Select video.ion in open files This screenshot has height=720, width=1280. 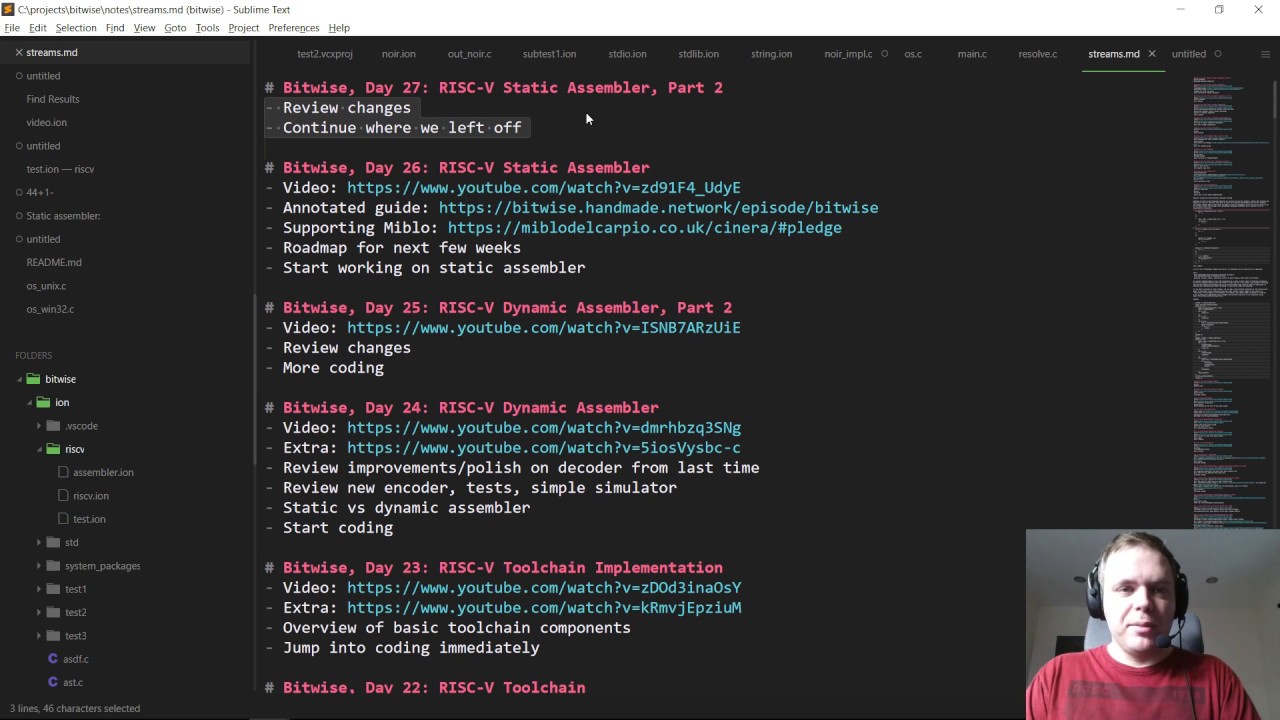47,122
